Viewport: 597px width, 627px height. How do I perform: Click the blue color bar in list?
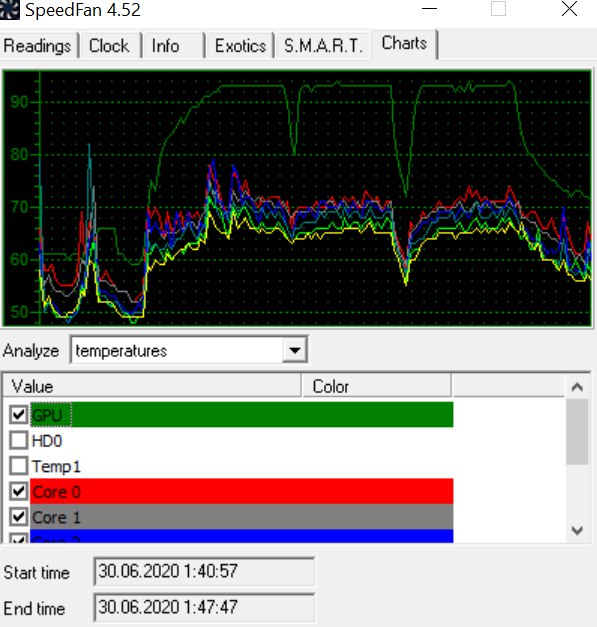tap(242, 536)
